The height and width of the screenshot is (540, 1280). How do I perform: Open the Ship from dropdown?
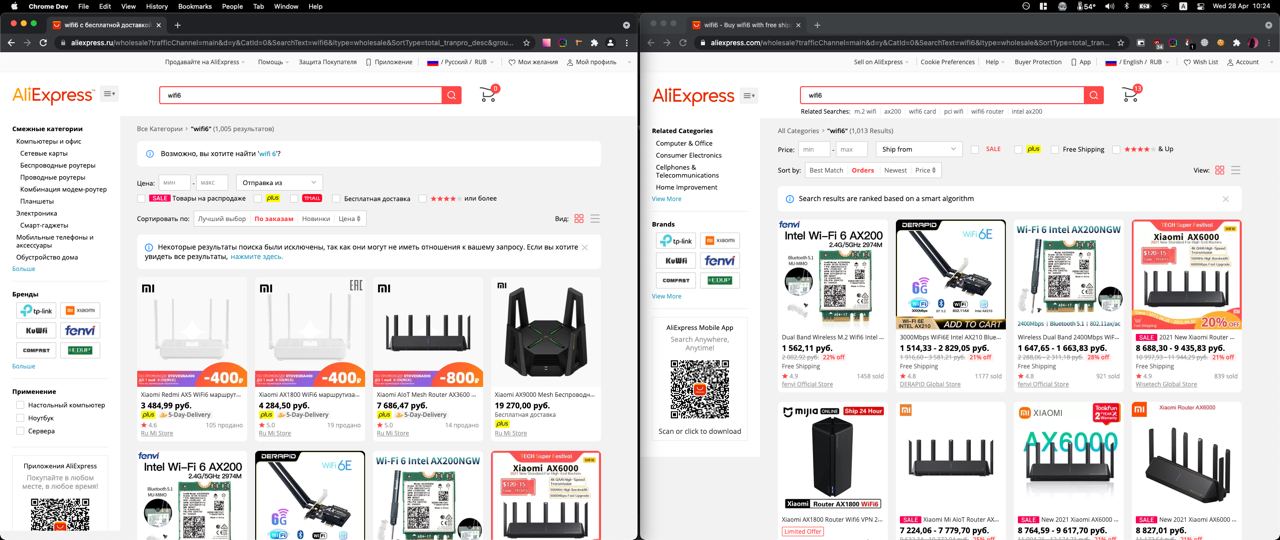click(x=919, y=149)
